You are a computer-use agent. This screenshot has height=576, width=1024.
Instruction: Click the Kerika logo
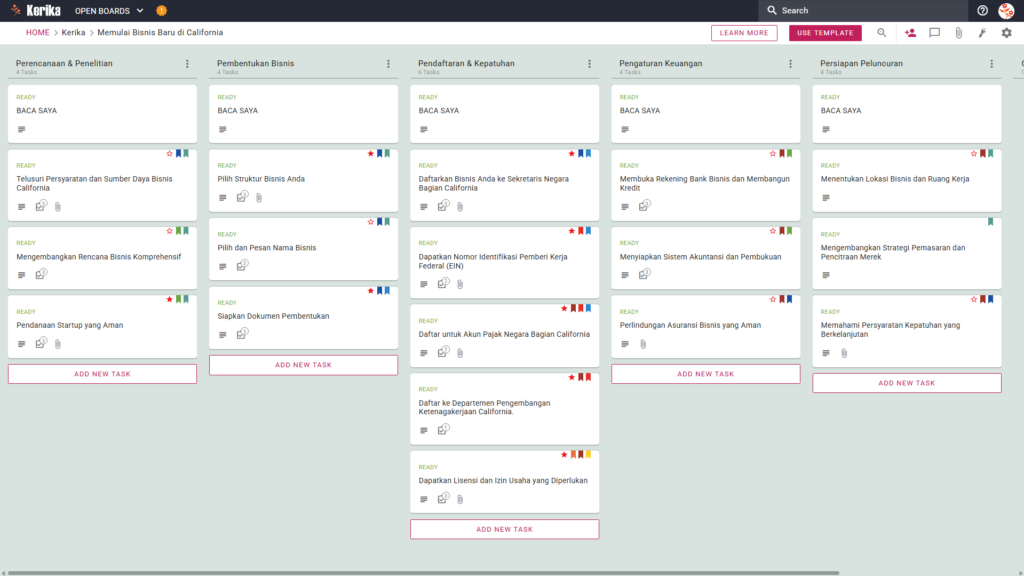tap(36, 10)
